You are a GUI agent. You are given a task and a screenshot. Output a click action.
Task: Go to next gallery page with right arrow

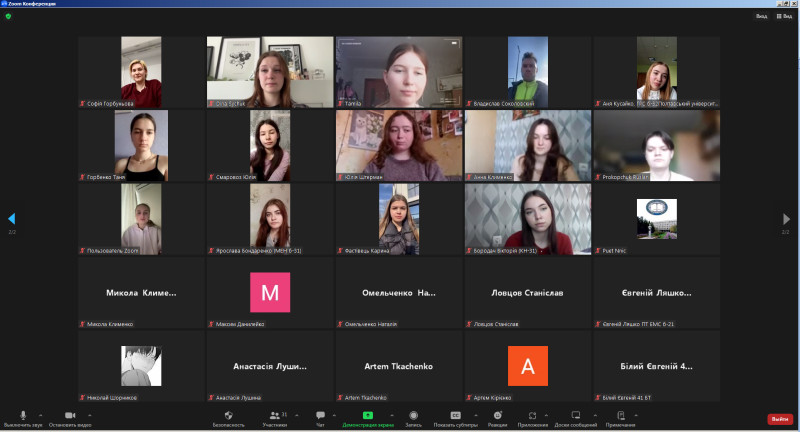(x=787, y=219)
